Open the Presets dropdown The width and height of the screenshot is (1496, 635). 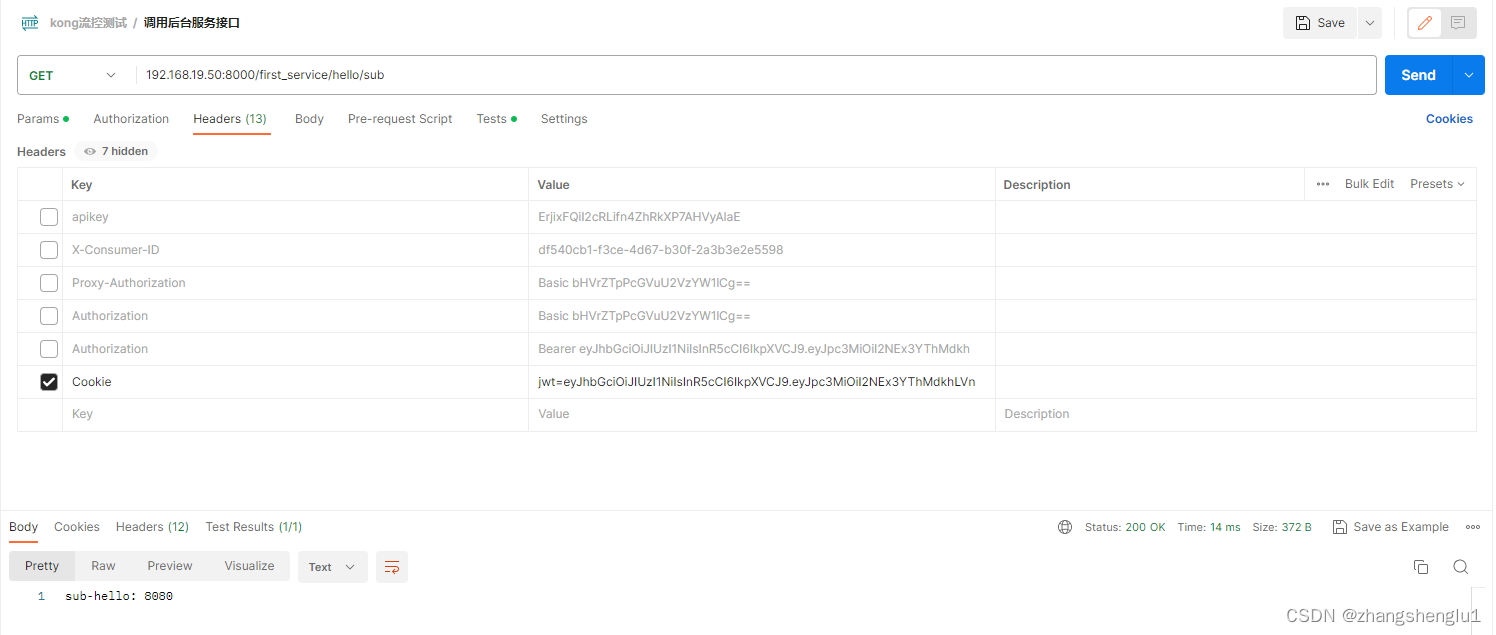(x=1437, y=184)
